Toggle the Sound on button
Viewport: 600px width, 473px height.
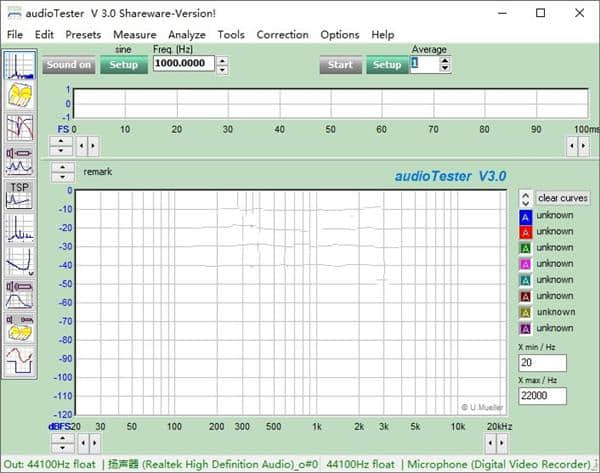click(x=68, y=65)
